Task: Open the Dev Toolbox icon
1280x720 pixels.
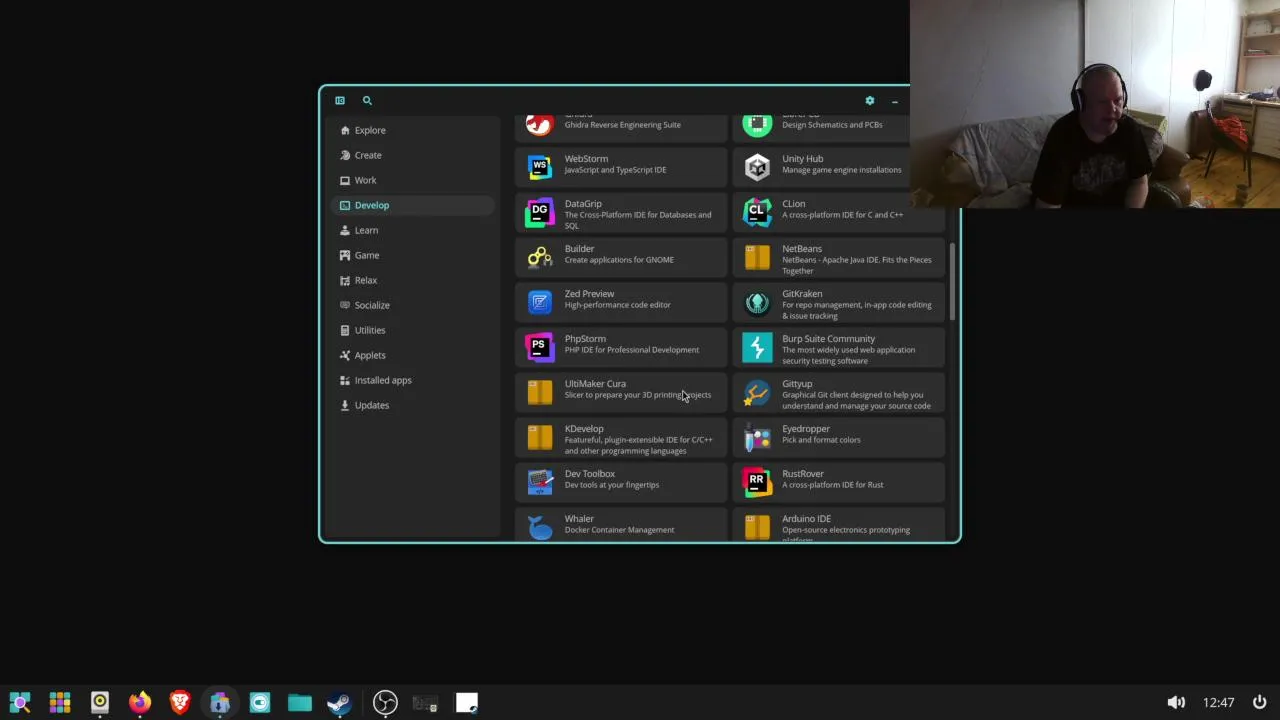Action: tap(540, 482)
